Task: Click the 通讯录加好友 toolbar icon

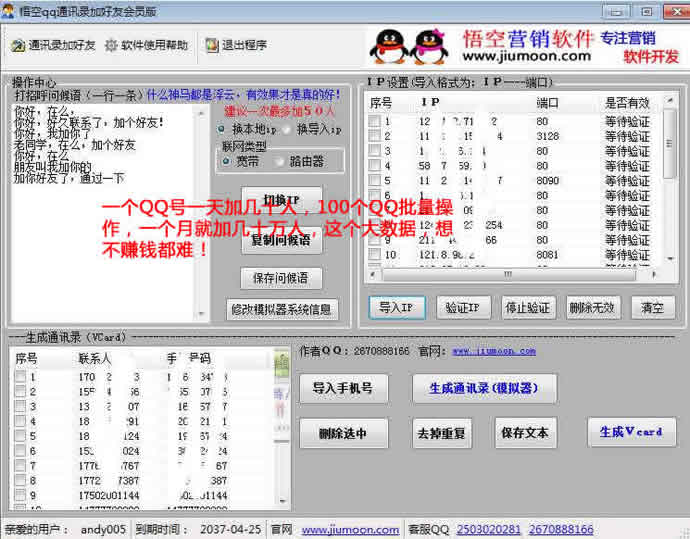Action: pyautogui.click(x=18, y=45)
